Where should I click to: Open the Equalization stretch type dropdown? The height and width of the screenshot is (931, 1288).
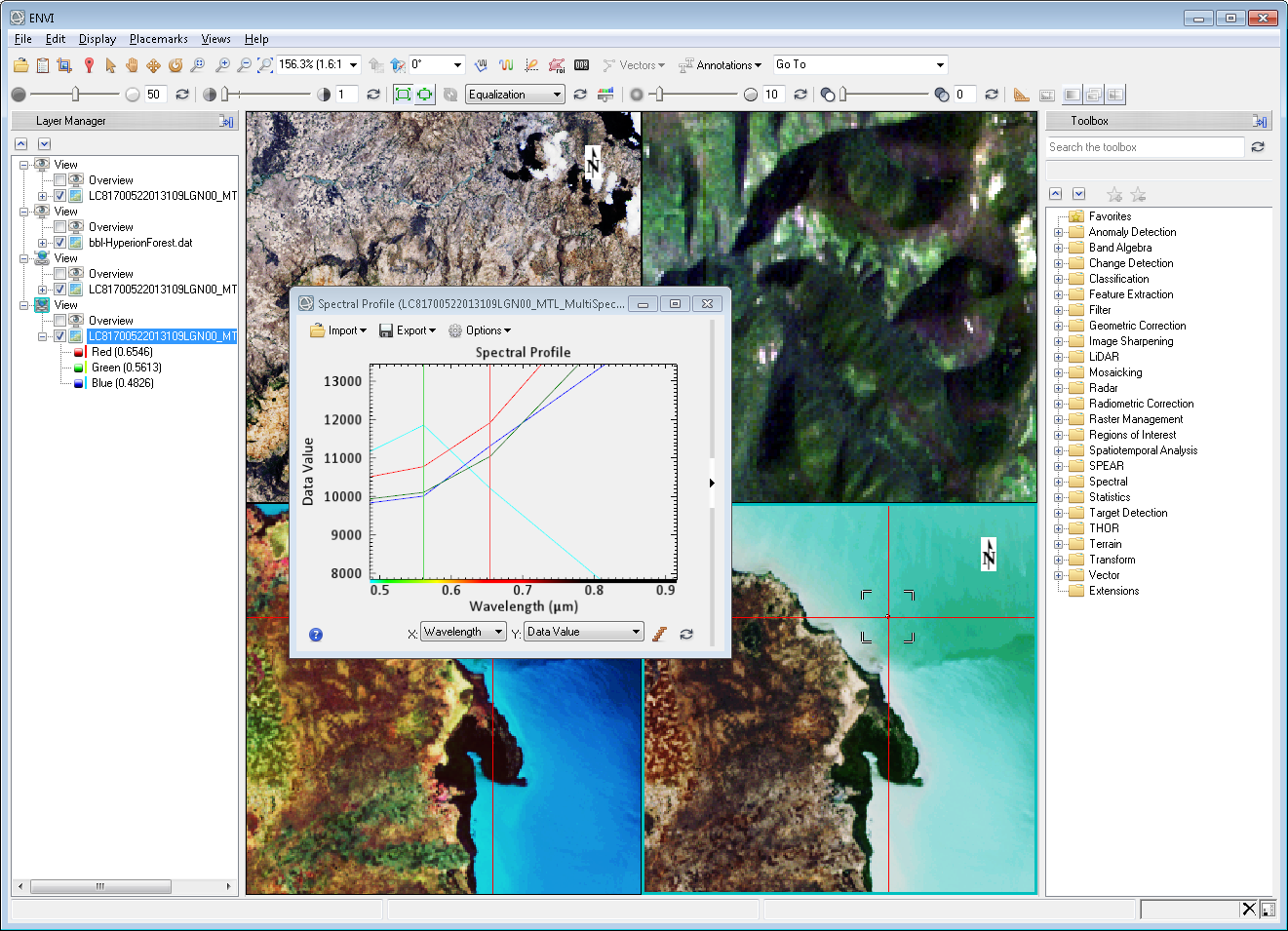coord(515,95)
